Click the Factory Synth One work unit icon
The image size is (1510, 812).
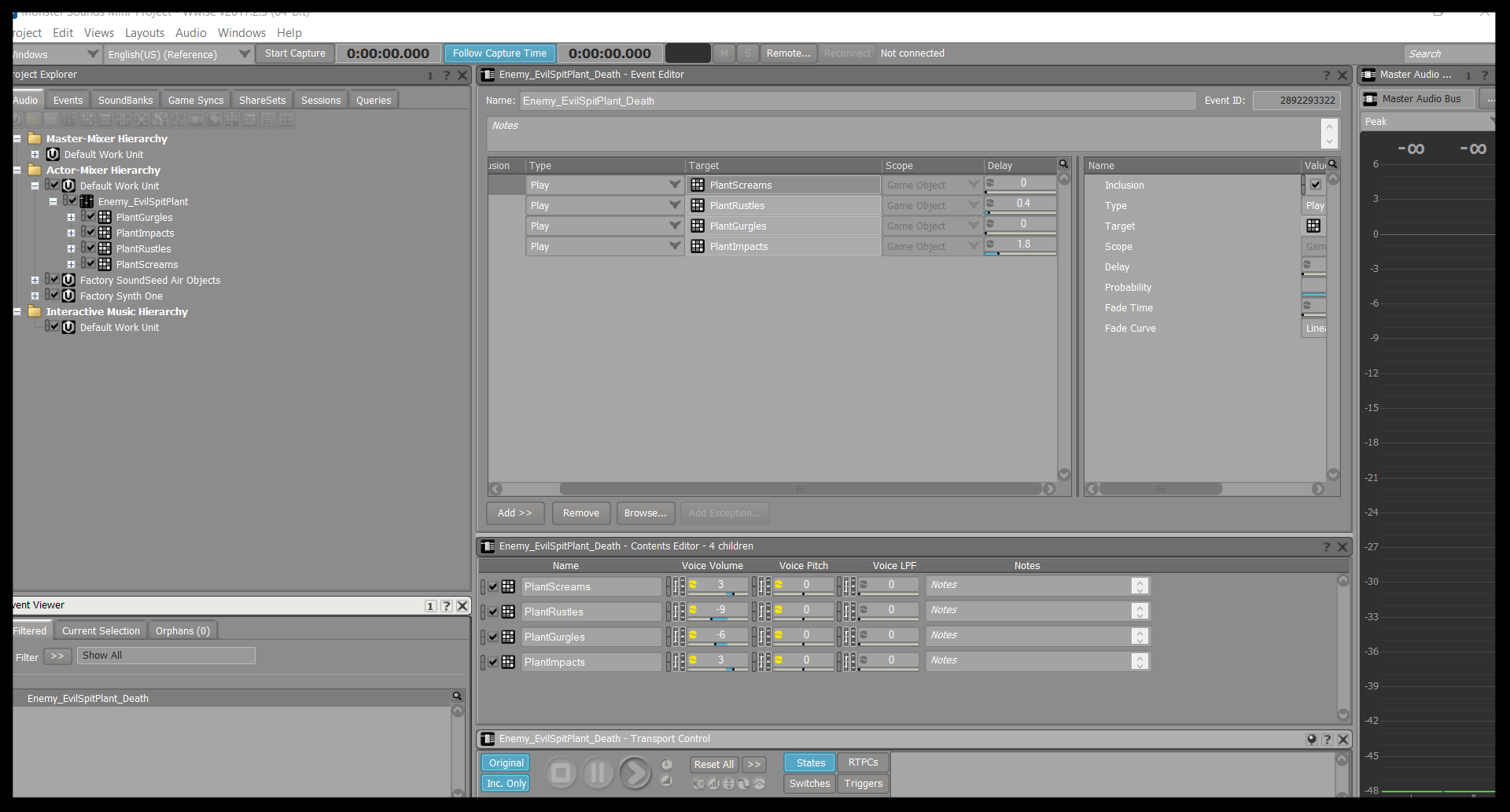69,296
